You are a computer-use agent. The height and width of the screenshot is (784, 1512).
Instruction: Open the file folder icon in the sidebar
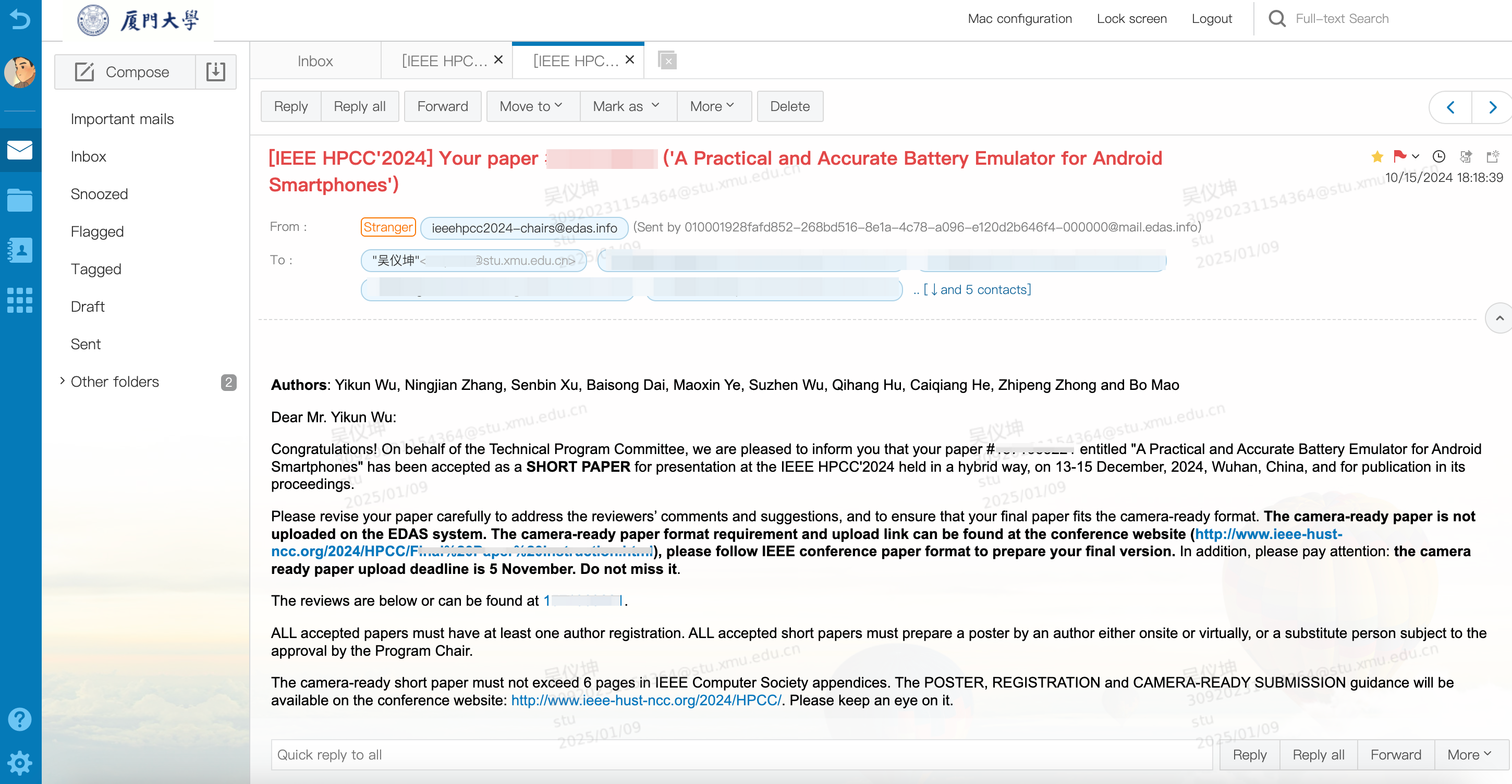(20, 200)
